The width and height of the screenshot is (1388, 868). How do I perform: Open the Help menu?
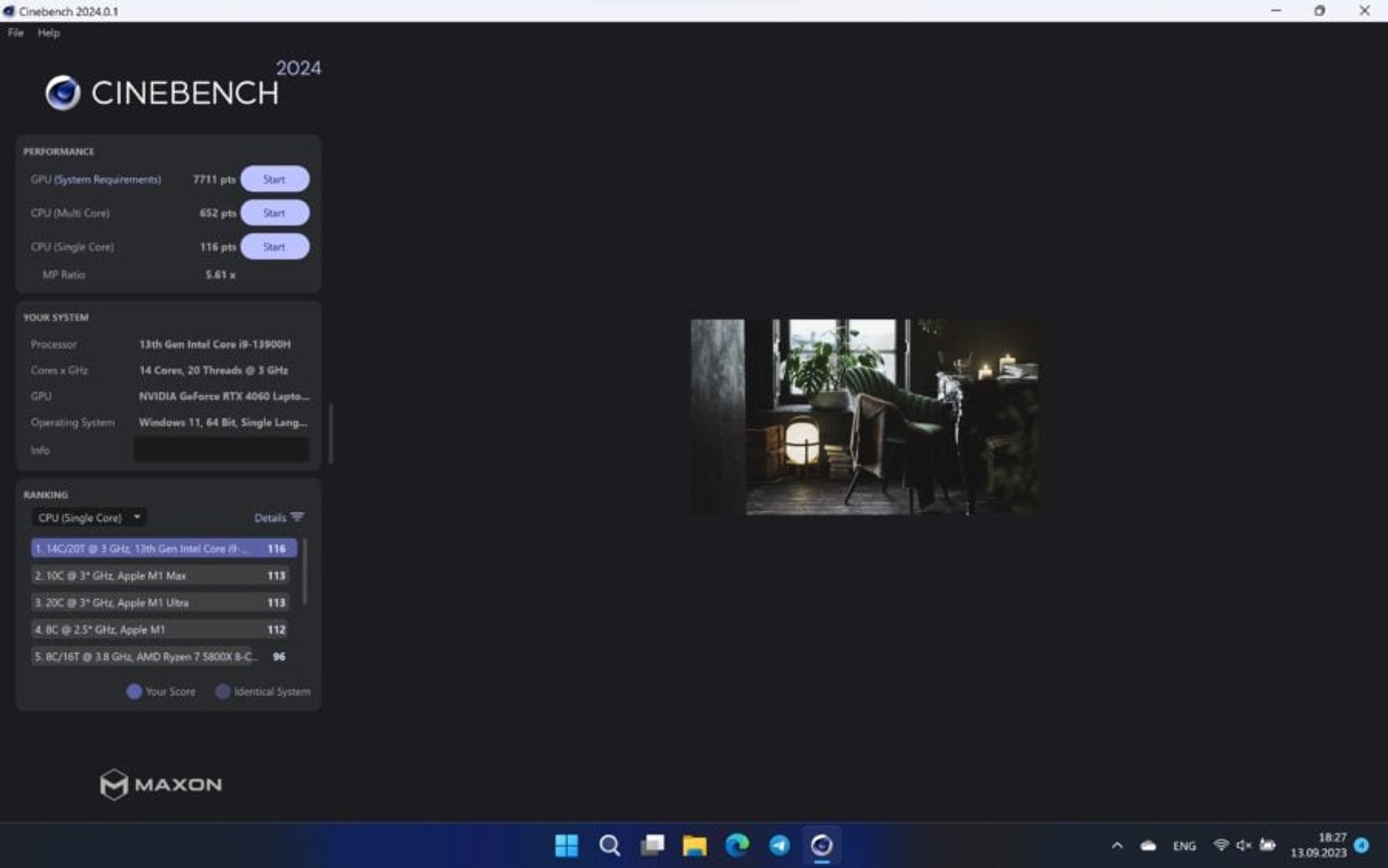(x=48, y=33)
